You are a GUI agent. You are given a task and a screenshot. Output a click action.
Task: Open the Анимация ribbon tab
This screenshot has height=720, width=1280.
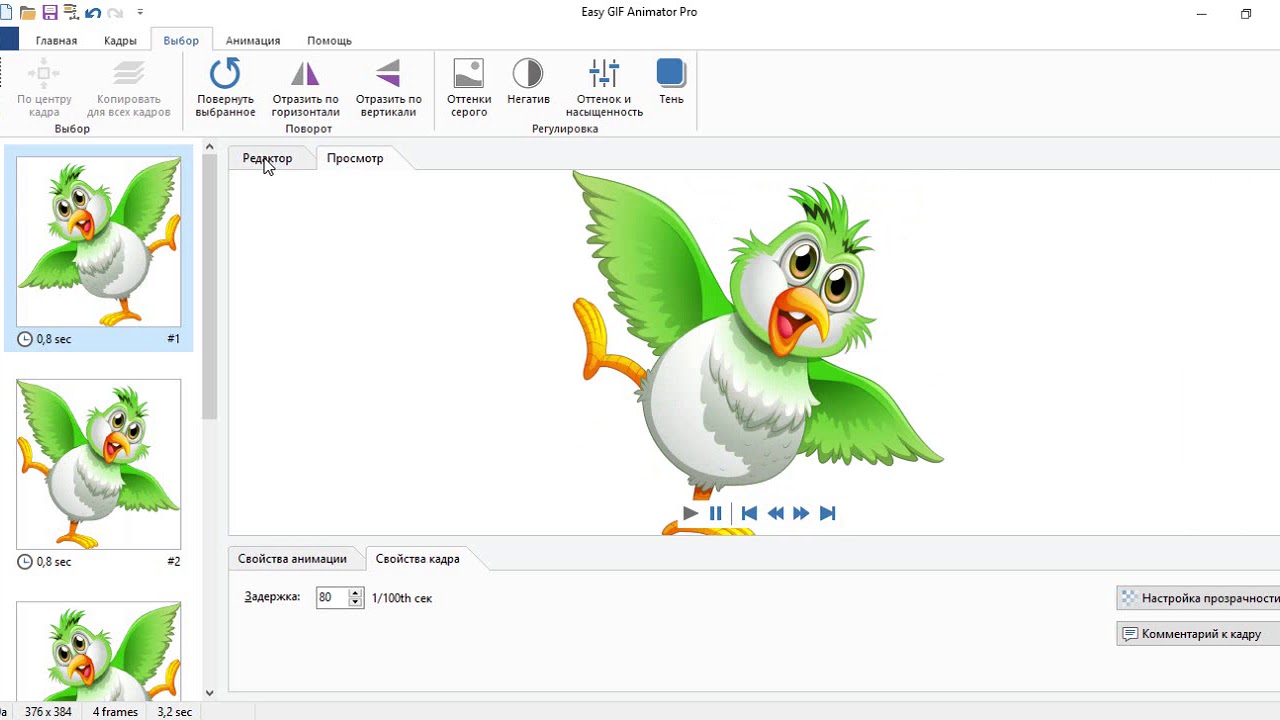253,41
